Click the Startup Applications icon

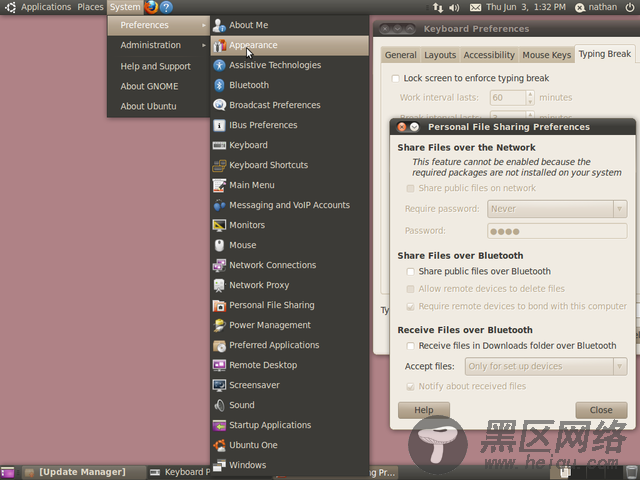point(219,425)
